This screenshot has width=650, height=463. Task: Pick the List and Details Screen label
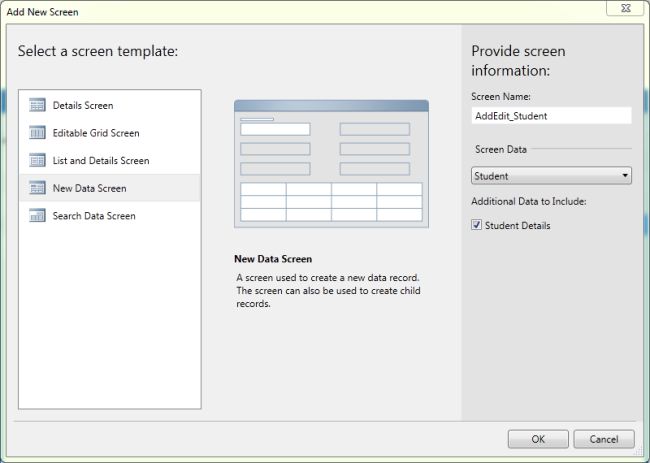coord(101,161)
